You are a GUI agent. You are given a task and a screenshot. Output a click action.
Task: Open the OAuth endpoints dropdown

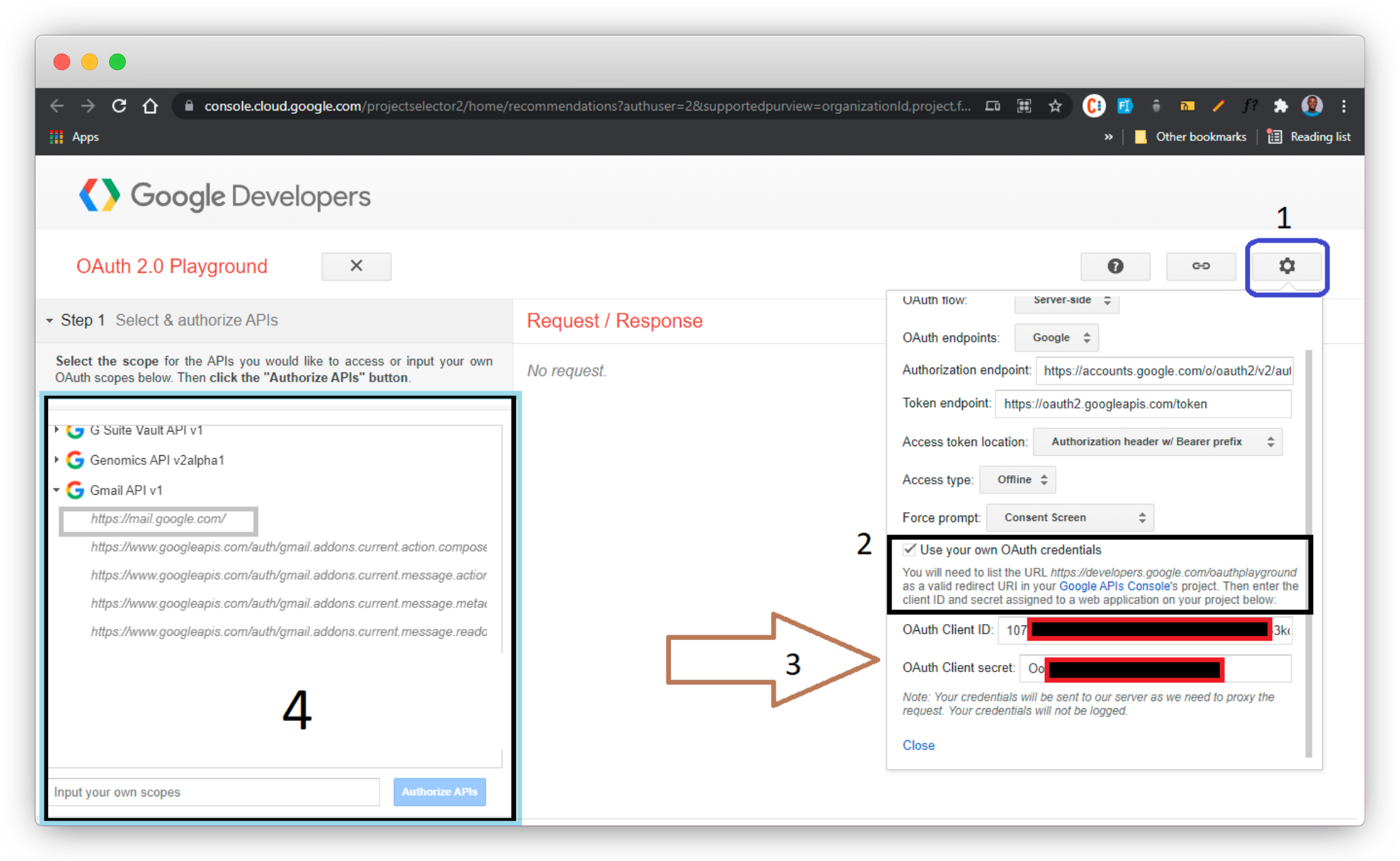(1057, 338)
